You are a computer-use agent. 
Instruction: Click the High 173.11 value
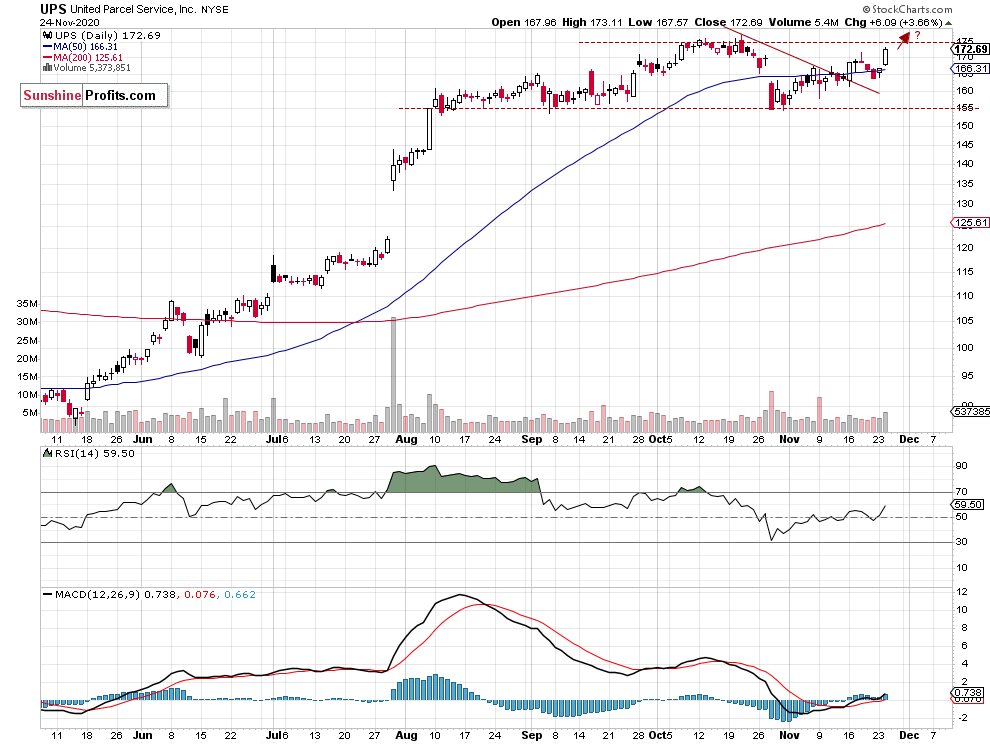(592, 22)
